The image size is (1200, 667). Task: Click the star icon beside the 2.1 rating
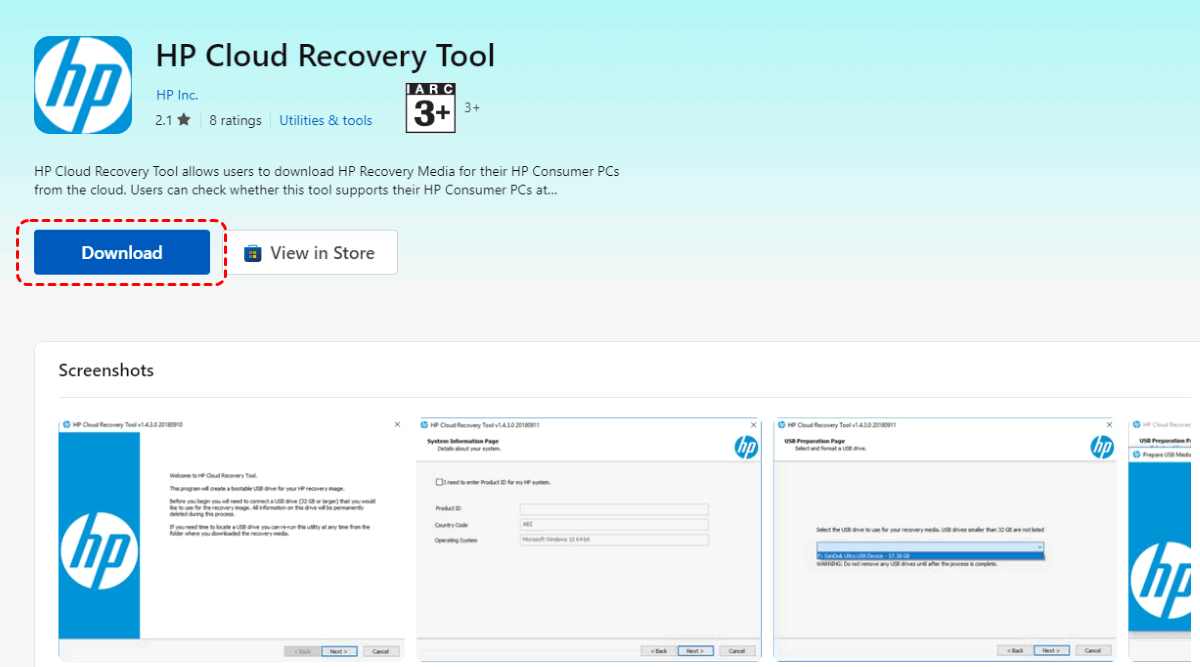pyautogui.click(x=183, y=120)
